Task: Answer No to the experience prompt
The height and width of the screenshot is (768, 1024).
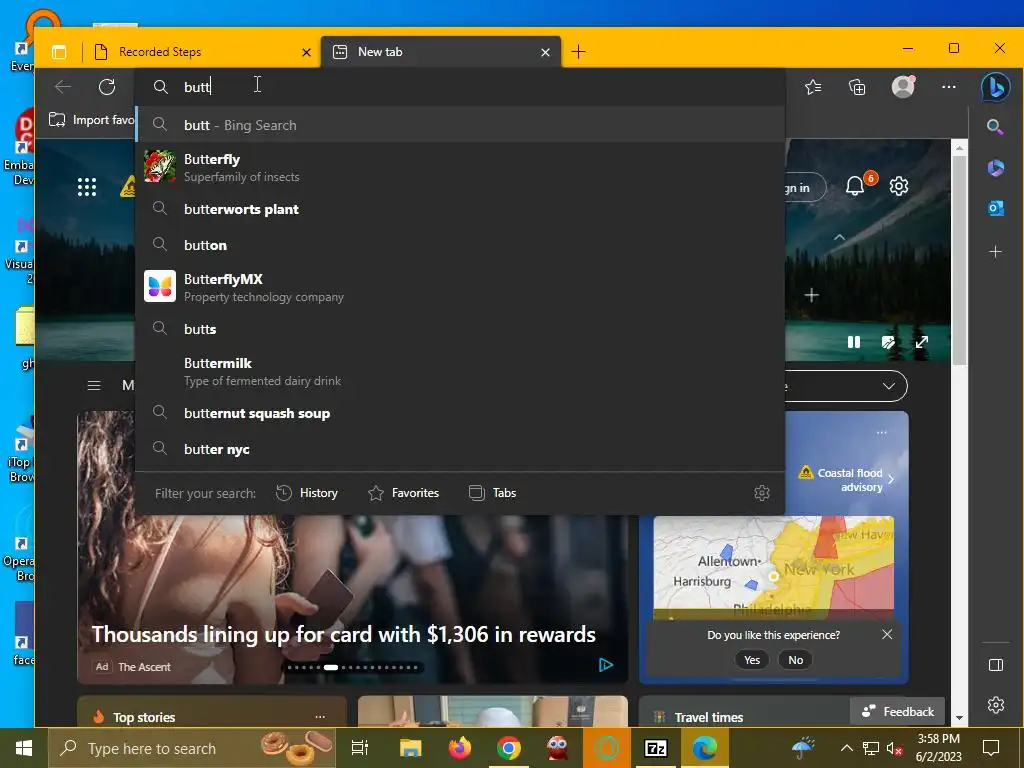Action: pyautogui.click(x=795, y=660)
